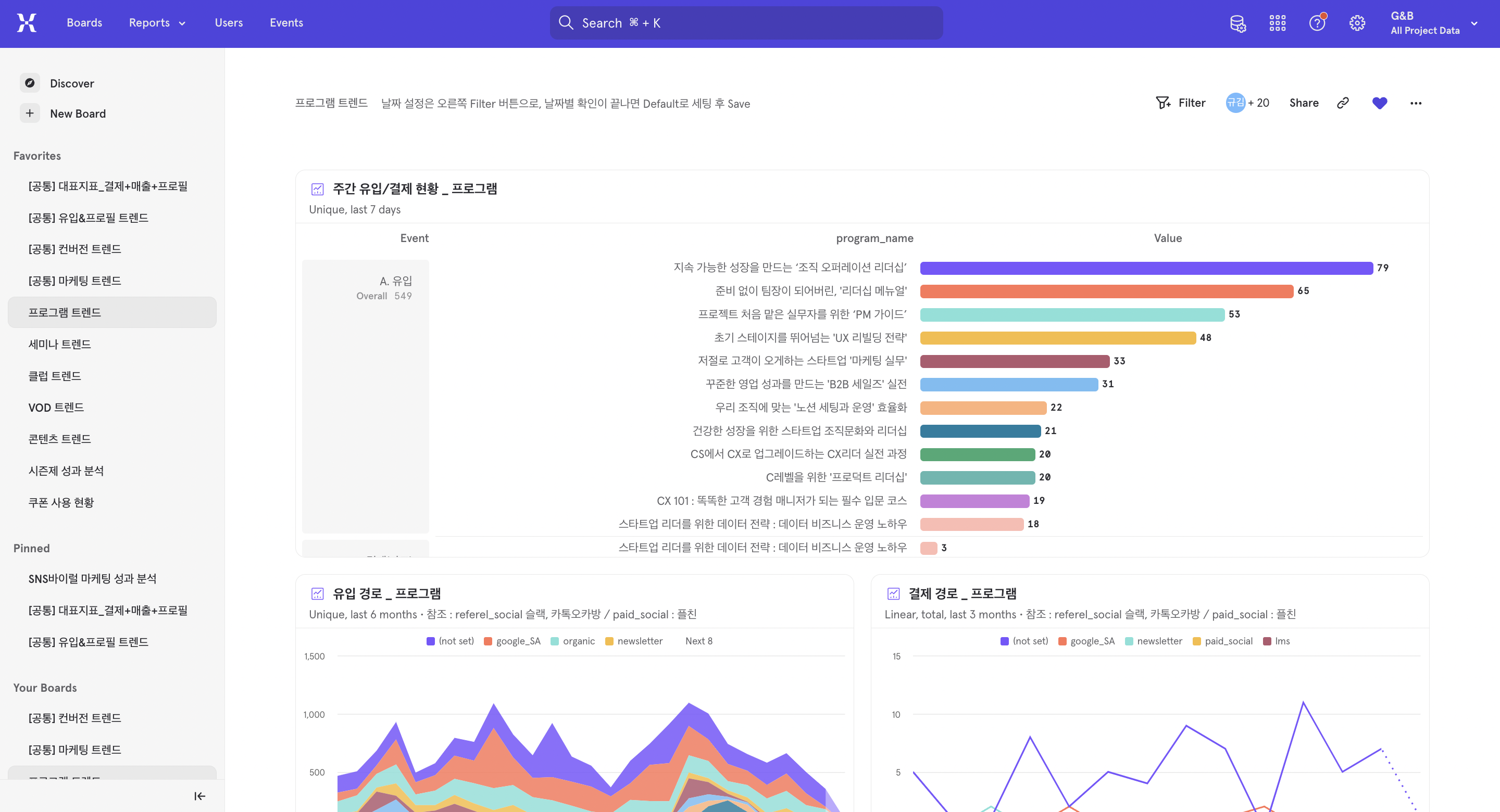Go to the Events tab
This screenshot has height=812, width=1500.
[x=286, y=23]
